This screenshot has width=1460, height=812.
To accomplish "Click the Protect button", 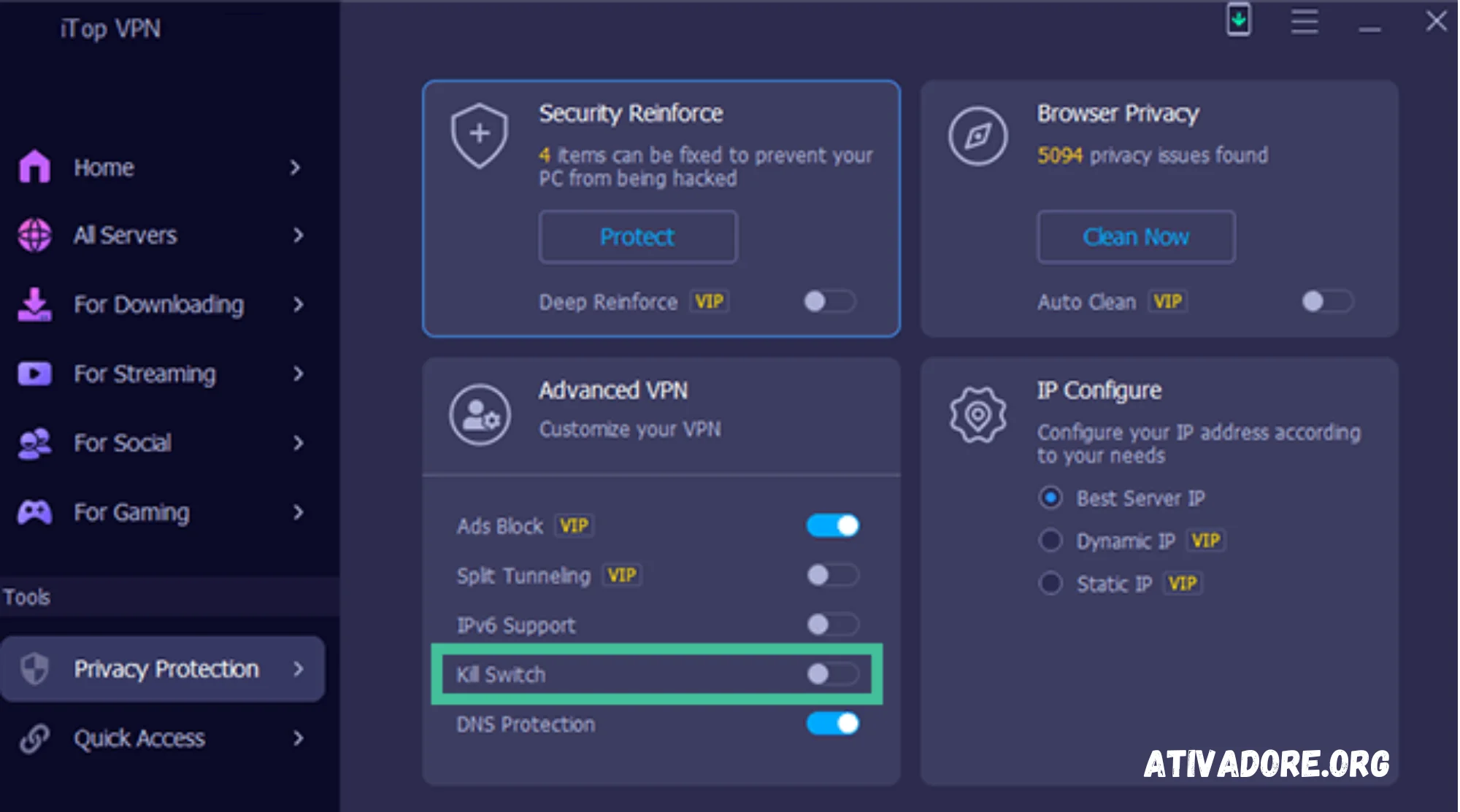I will coord(638,236).
